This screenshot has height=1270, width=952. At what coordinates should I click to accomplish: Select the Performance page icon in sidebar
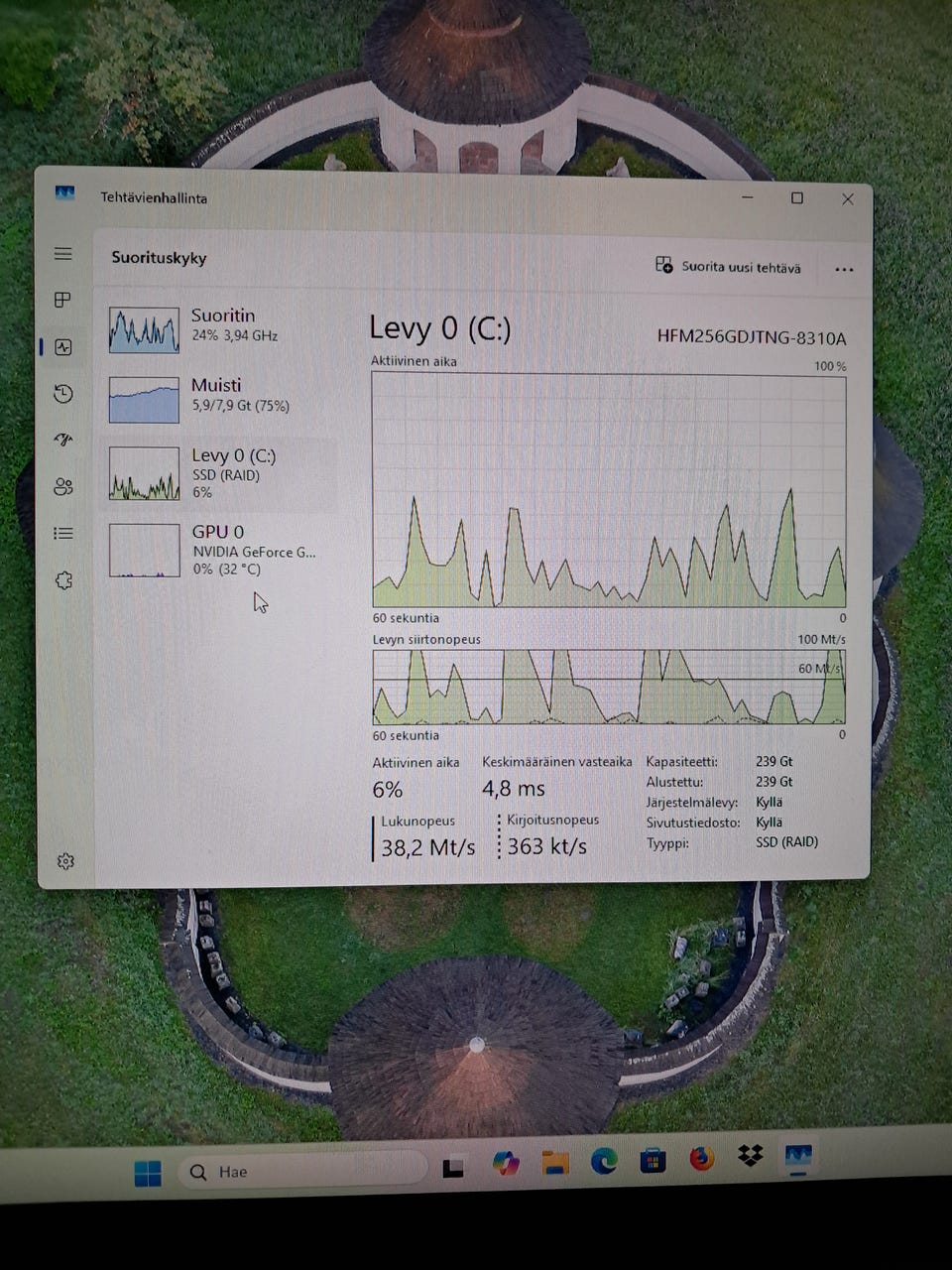pyautogui.click(x=63, y=347)
